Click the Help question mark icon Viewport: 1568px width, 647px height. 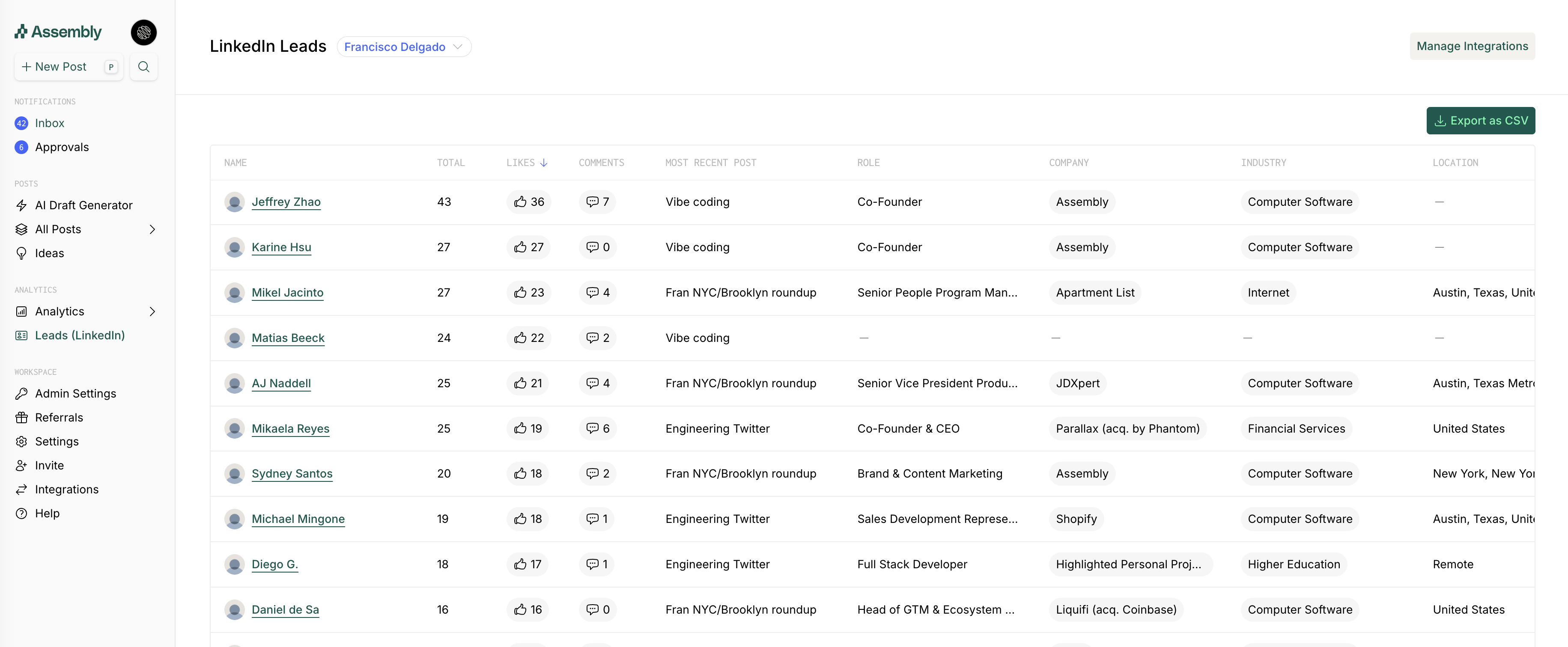pyautogui.click(x=21, y=513)
